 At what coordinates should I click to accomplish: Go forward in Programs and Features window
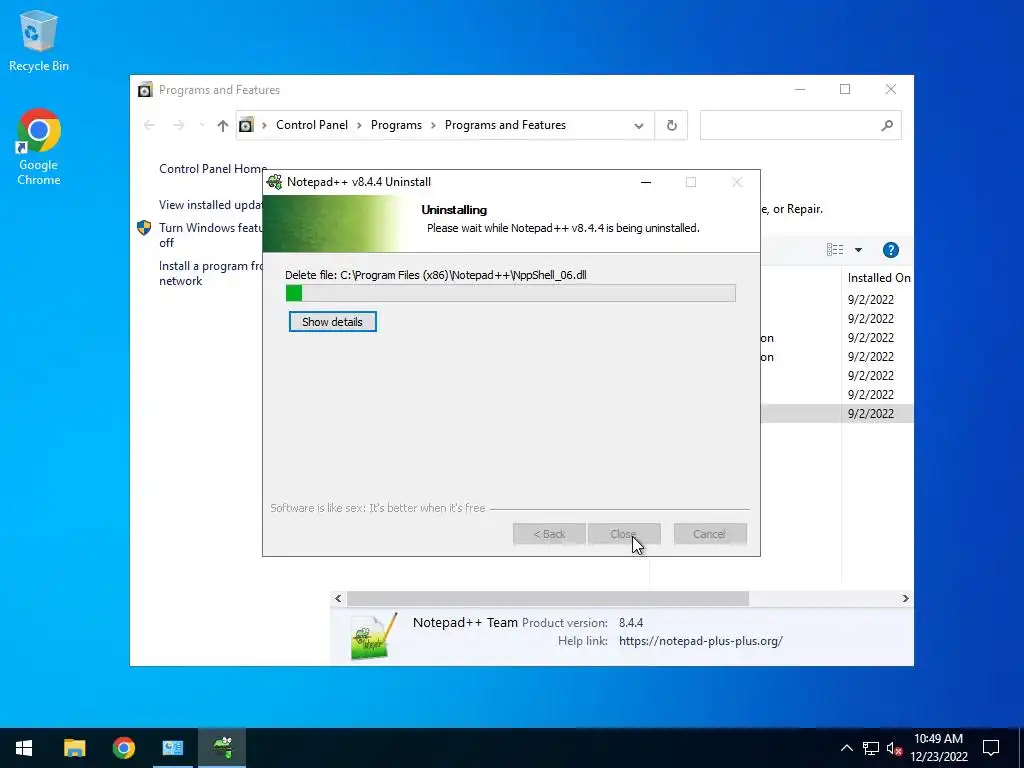[178, 125]
